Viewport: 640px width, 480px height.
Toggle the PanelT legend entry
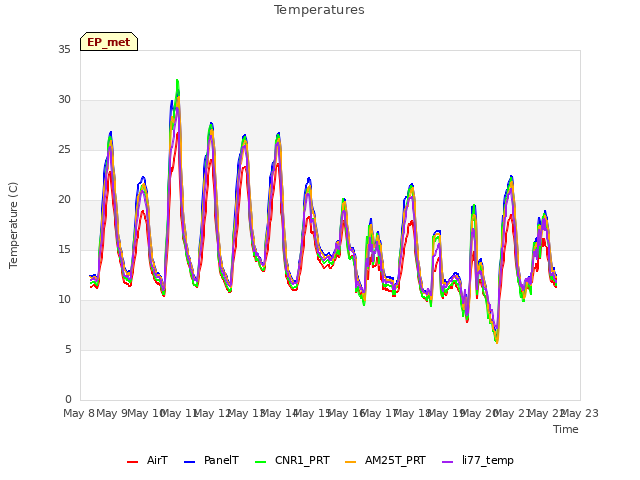(x=211, y=461)
